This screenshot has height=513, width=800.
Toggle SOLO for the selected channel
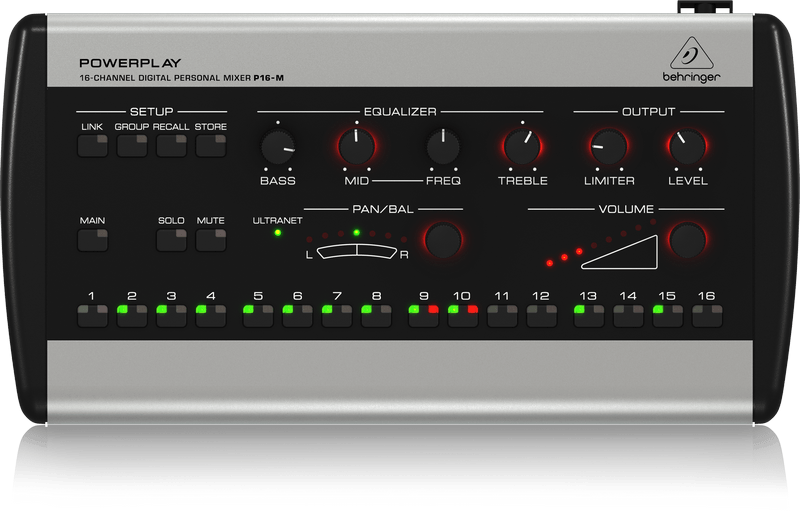pos(171,240)
